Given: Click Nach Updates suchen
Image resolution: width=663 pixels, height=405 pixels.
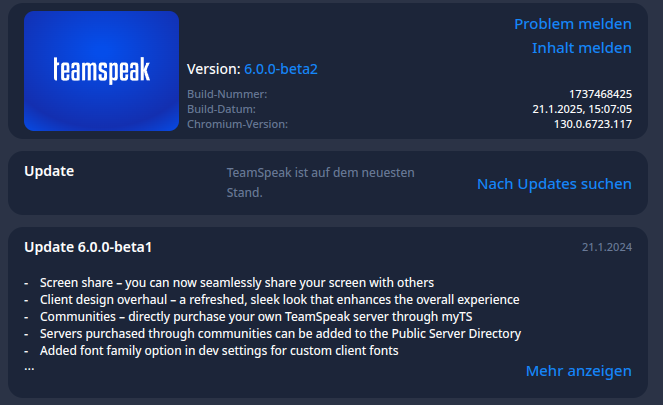Looking at the screenshot, I should (x=554, y=184).
